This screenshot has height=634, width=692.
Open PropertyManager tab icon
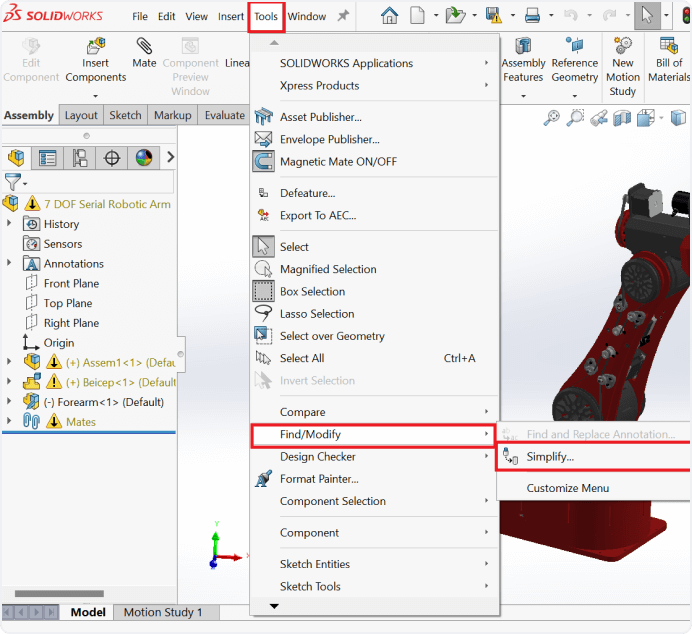pyautogui.click(x=47, y=158)
